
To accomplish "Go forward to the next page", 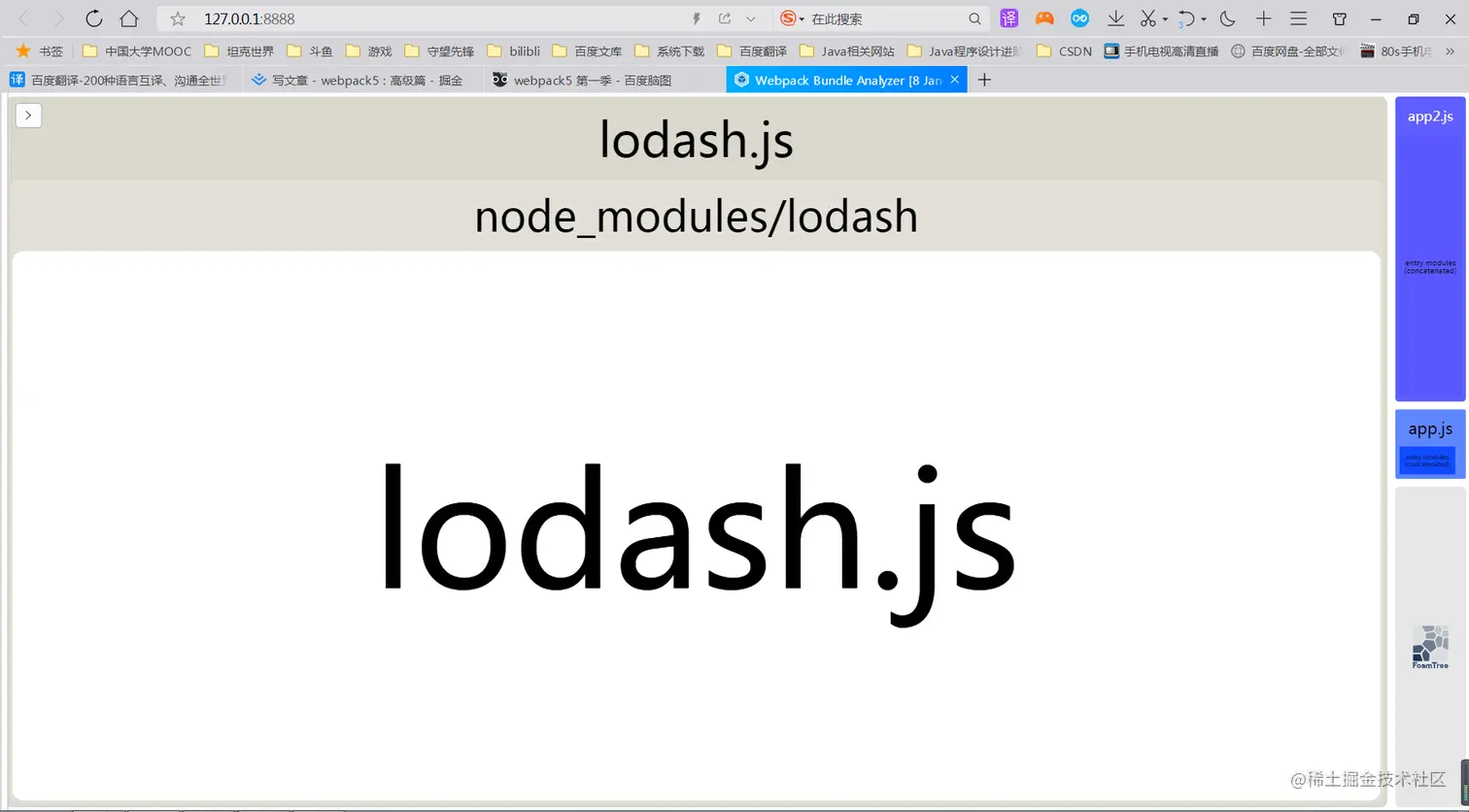I will pos(58,18).
